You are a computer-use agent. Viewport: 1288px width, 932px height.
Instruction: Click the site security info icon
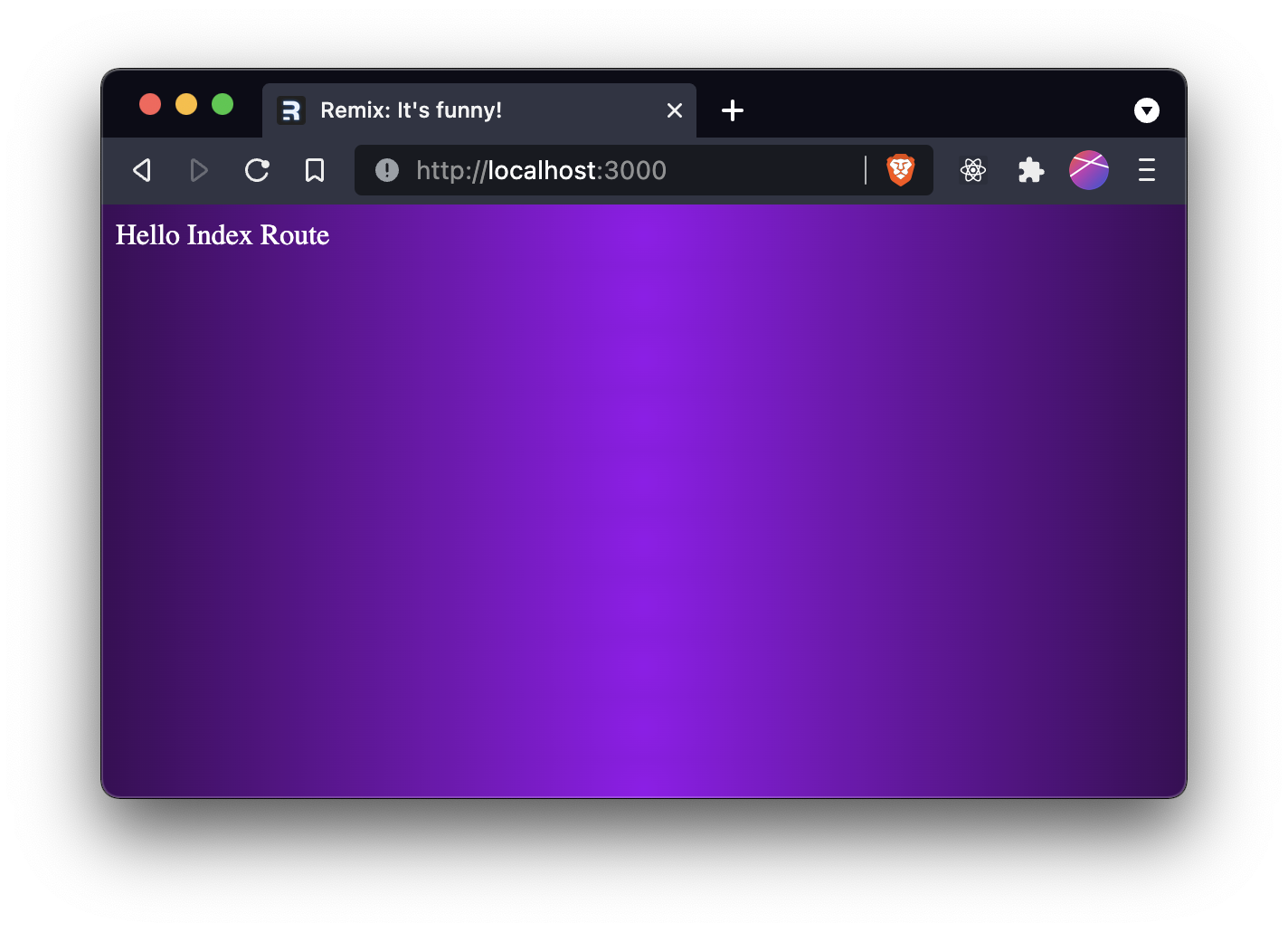pyautogui.click(x=386, y=170)
